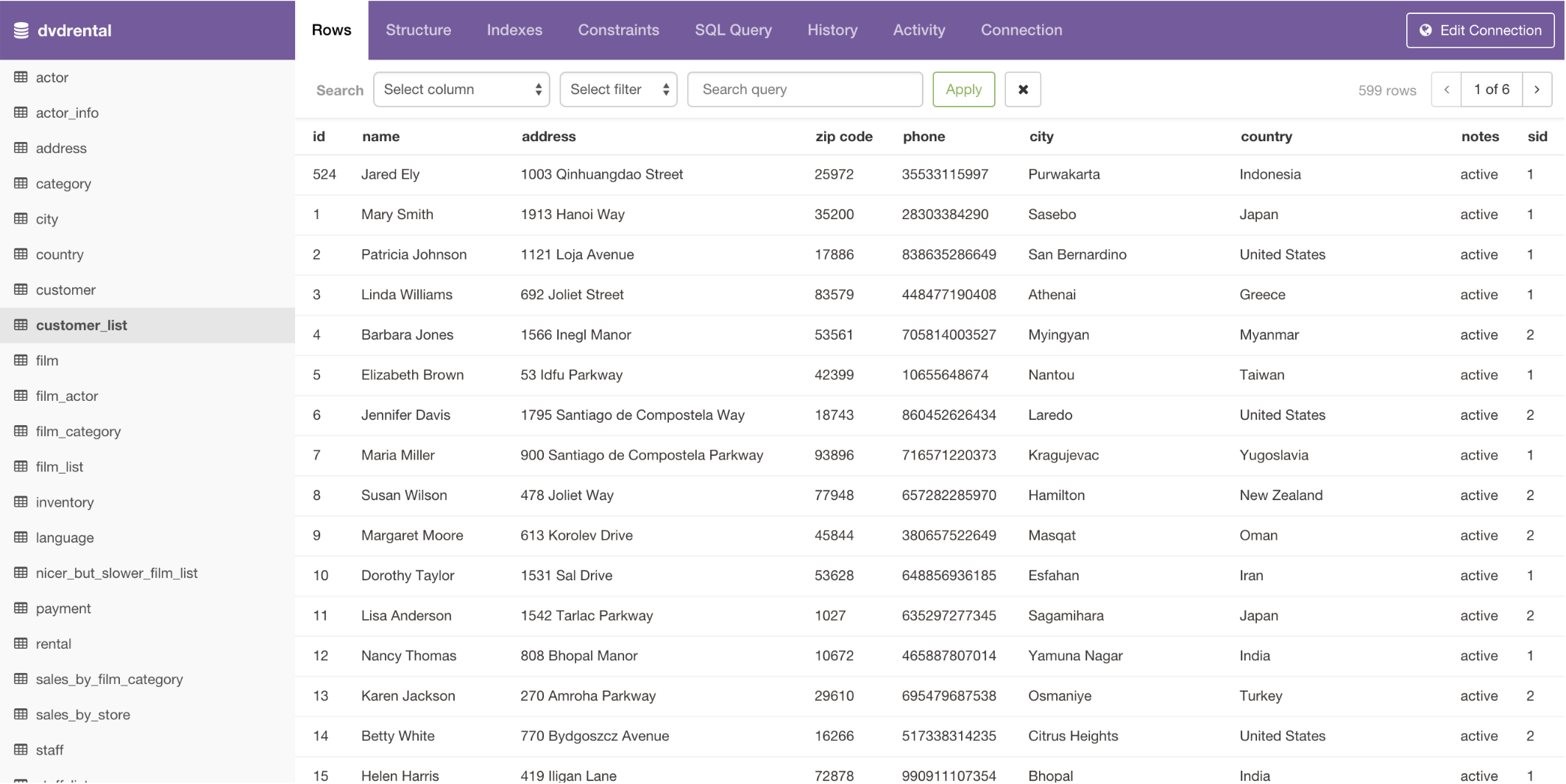The height and width of the screenshot is (784, 1566).
Task: Open the Select filter dropdown
Action: click(x=618, y=89)
